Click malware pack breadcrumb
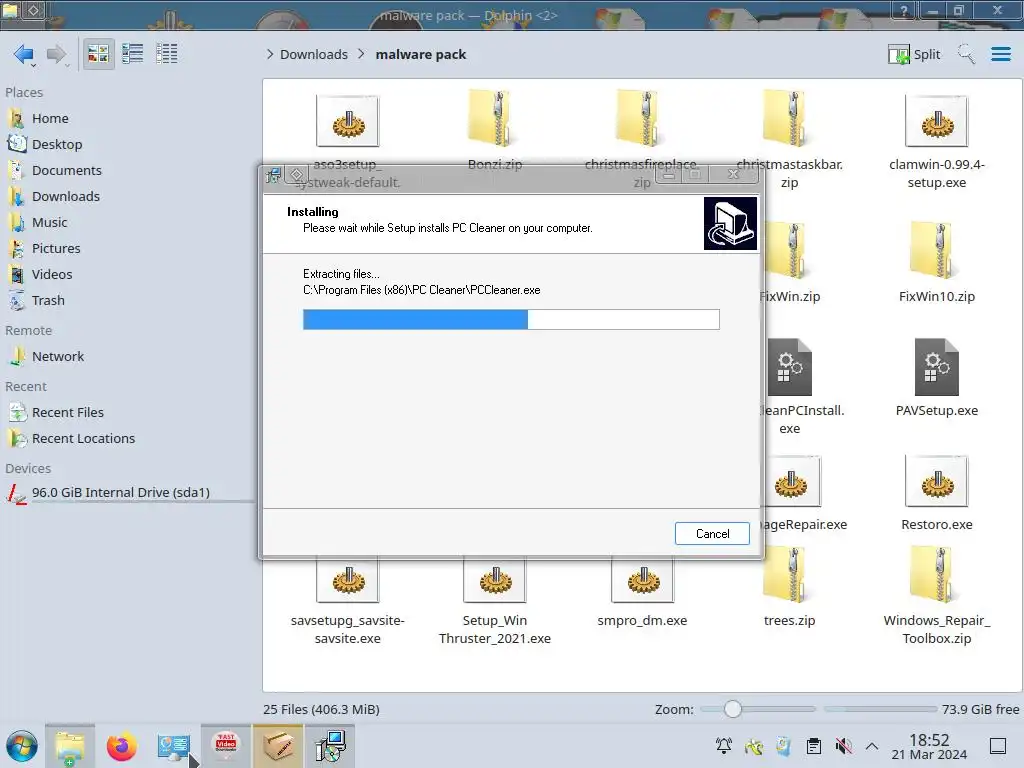Screen dimensions: 1024x768 coord(421,54)
